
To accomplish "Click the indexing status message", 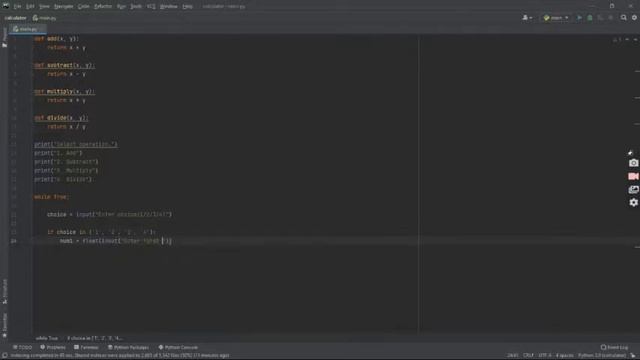I will [120, 356].
